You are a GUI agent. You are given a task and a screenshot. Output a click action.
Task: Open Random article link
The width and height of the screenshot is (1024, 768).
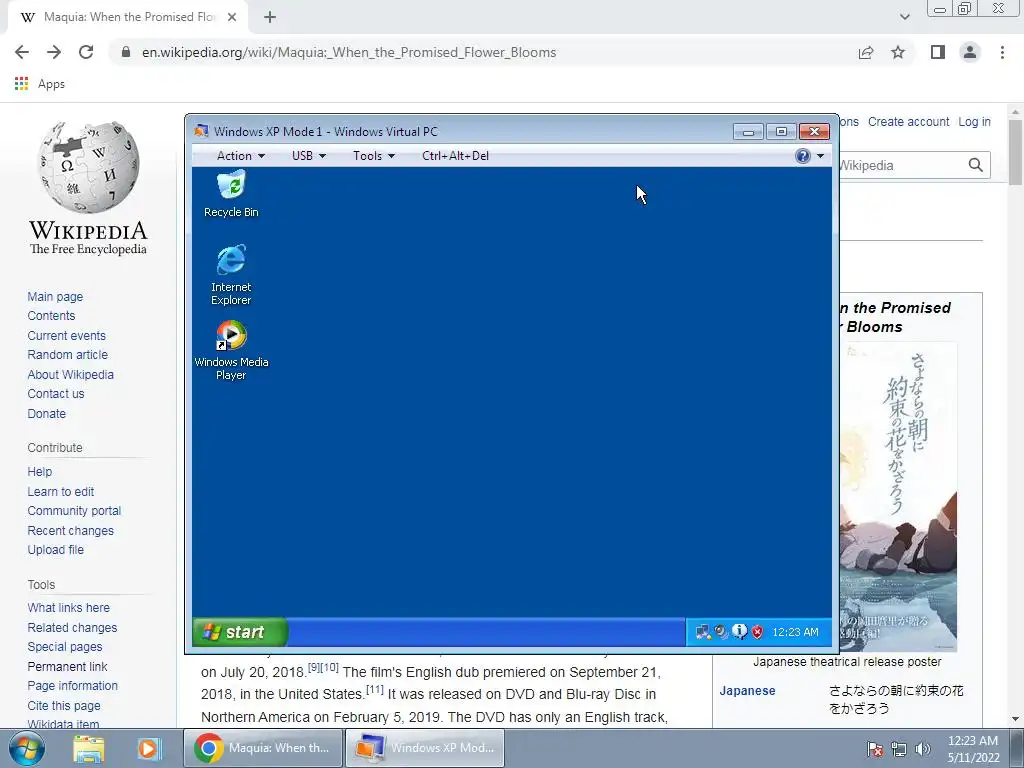pos(67,355)
